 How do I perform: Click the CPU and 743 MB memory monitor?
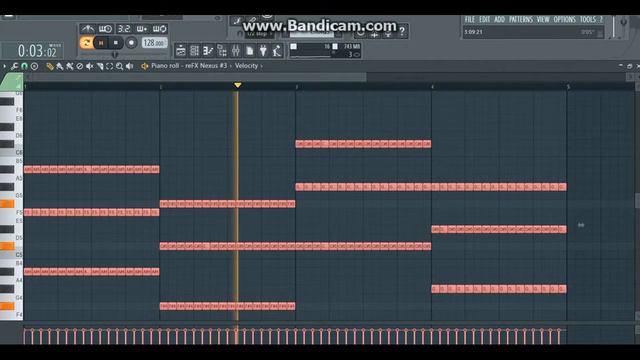click(x=325, y=51)
